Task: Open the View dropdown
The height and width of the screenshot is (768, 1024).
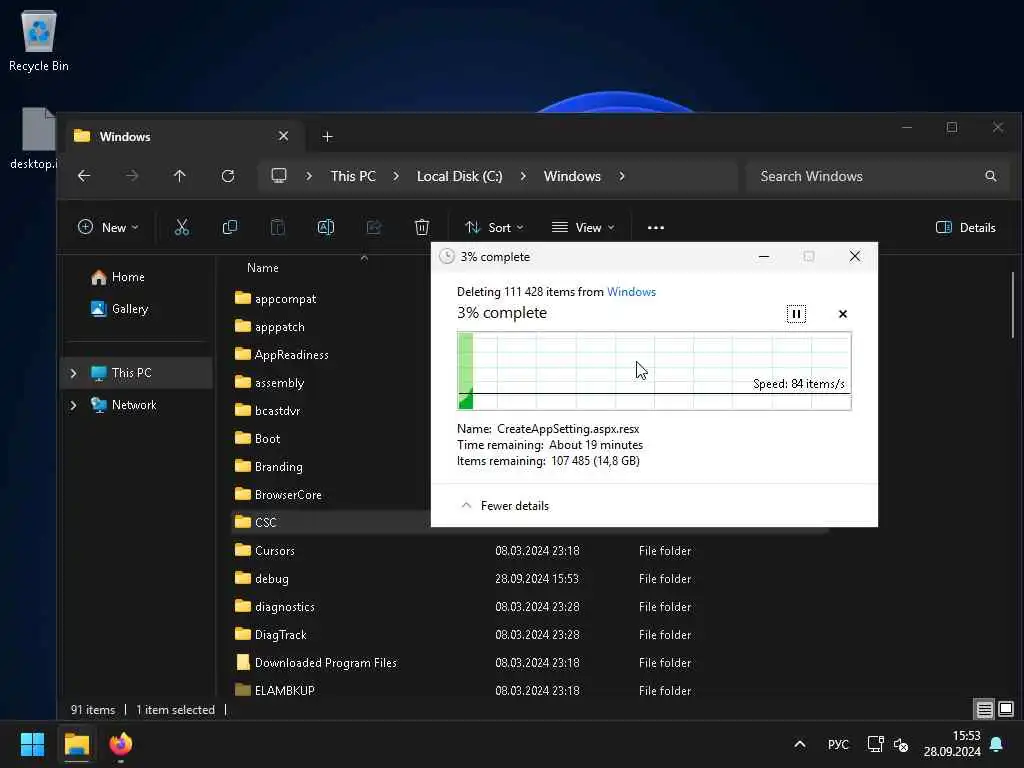Action: (583, 227)
